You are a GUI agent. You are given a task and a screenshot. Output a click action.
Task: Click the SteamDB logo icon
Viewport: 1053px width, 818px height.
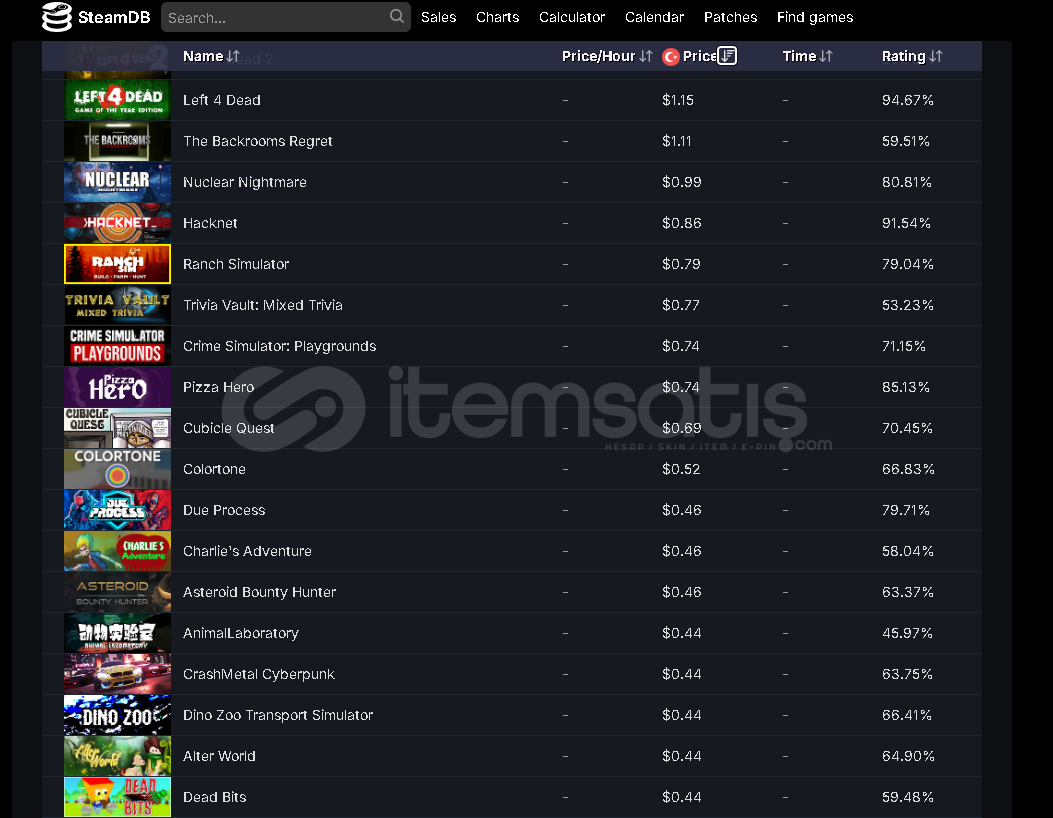(56, 17)
